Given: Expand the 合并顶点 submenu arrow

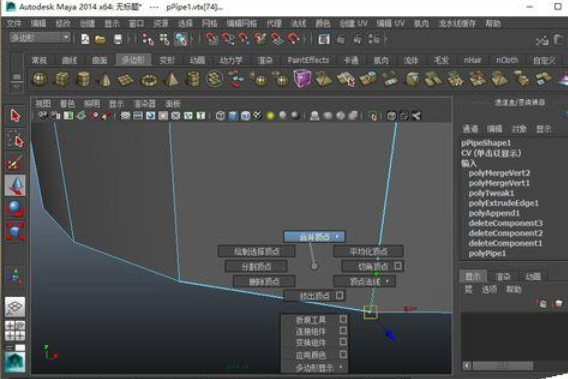Looking at the screenshot, I should tap(337, 237).
